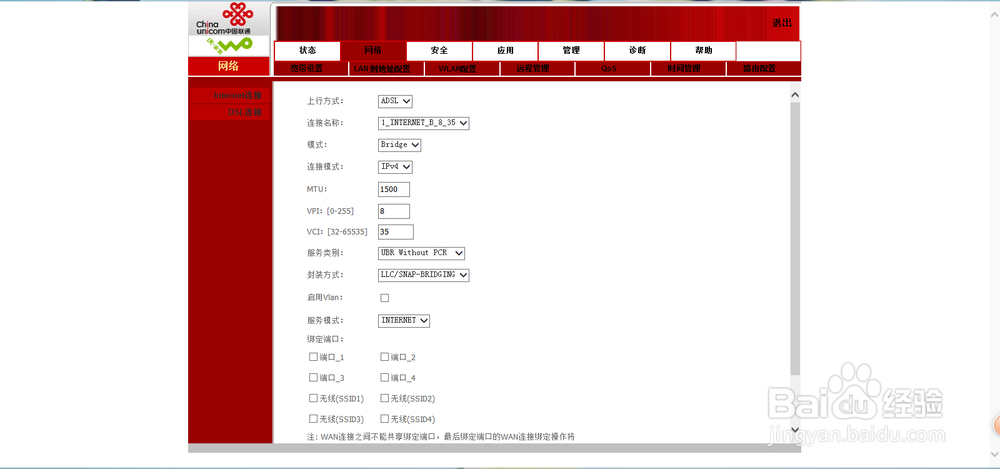Check the 端口_4 binding checkbox
Screen dimensions: 1000x469
pyautogui.click(x=385, y=378)
